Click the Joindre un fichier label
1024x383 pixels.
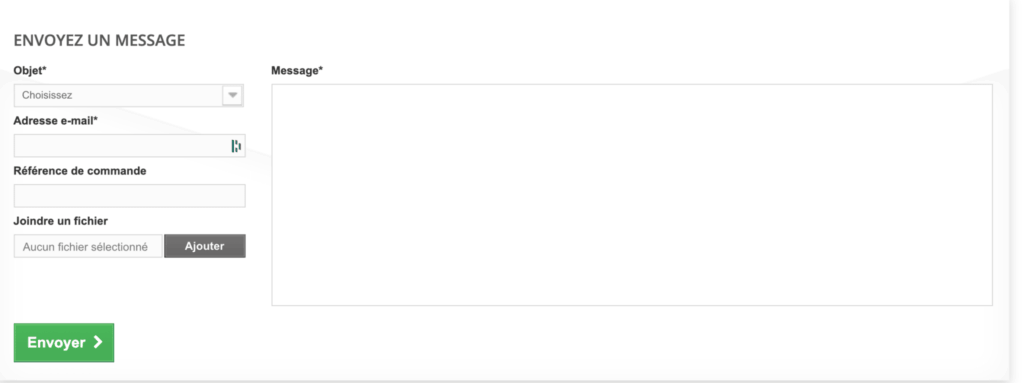(61, 221)
